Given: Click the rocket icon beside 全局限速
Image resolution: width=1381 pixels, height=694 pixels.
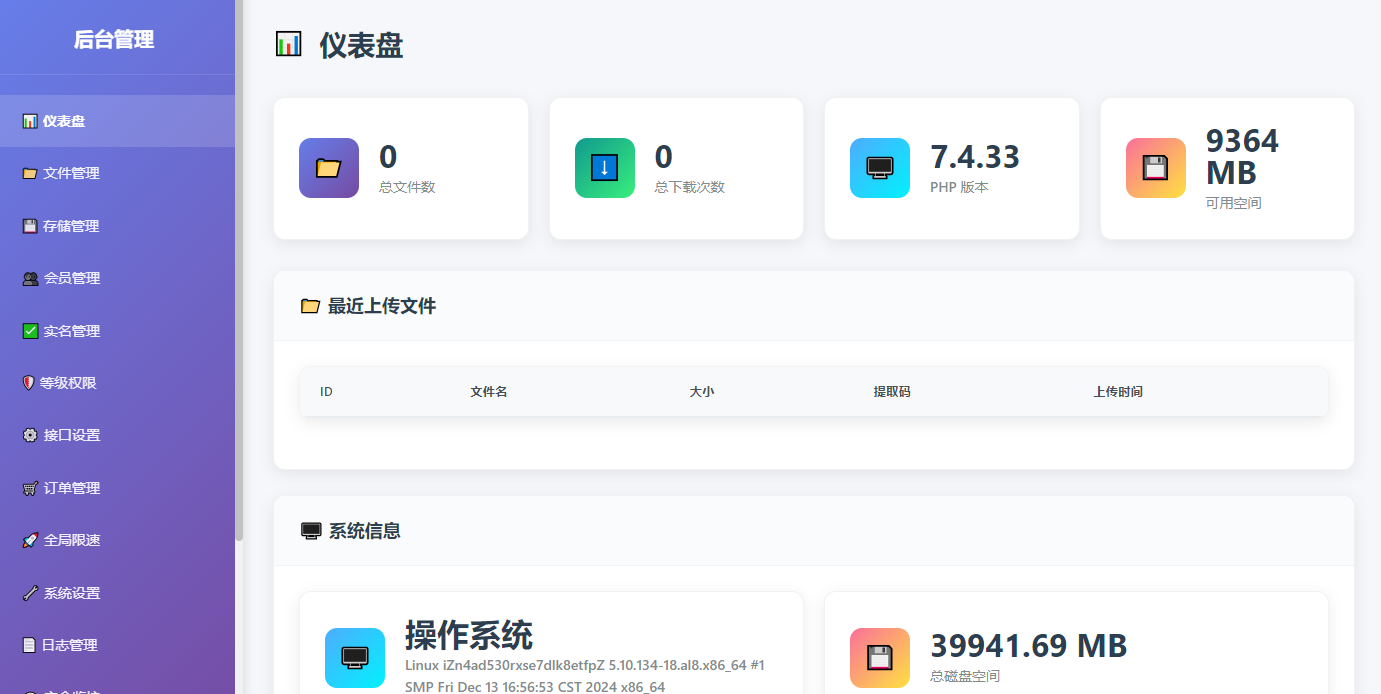Looking at the screenshot, I should 30,540.
